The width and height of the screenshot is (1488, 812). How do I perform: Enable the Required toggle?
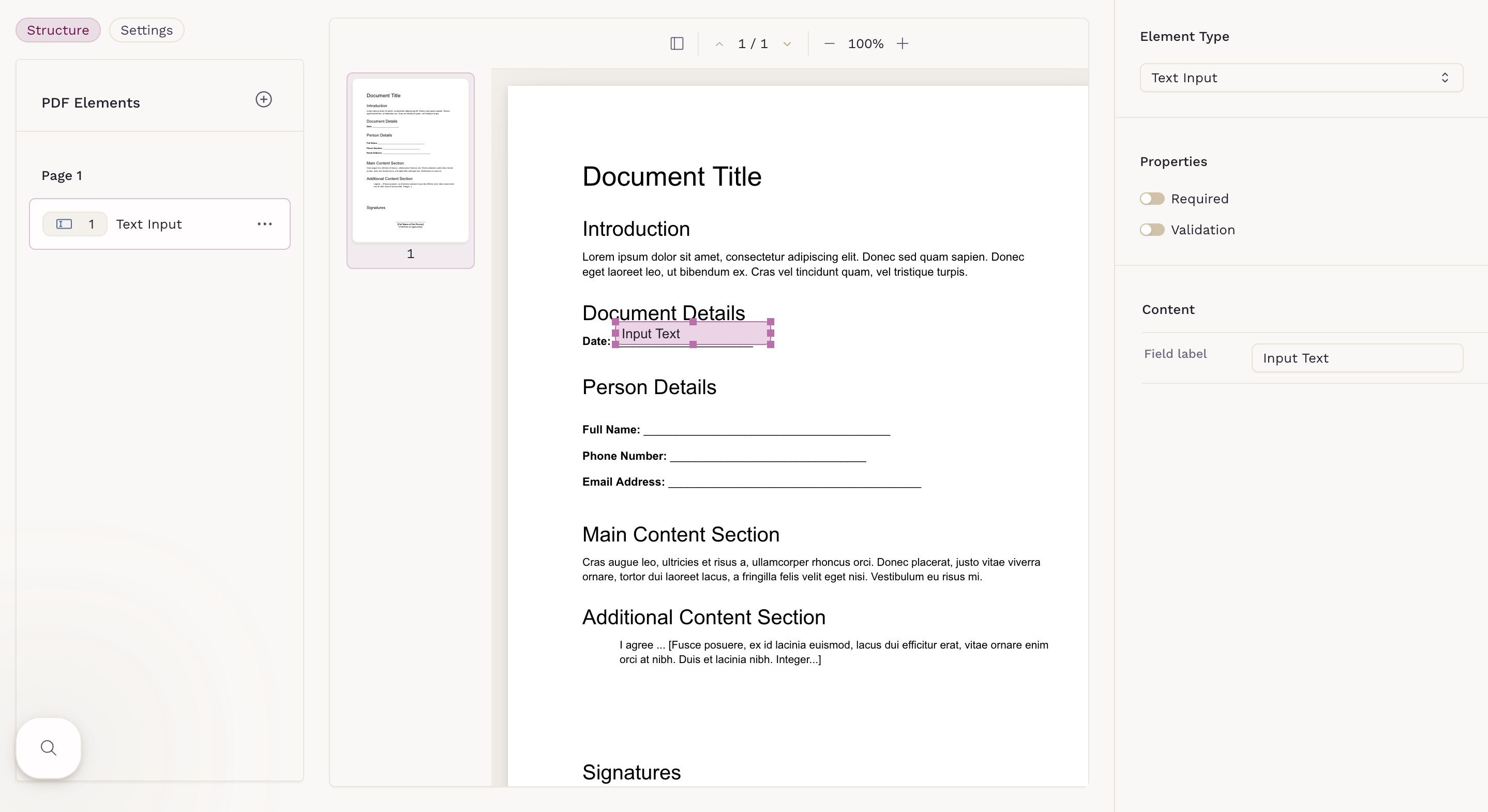point(1152,199)
